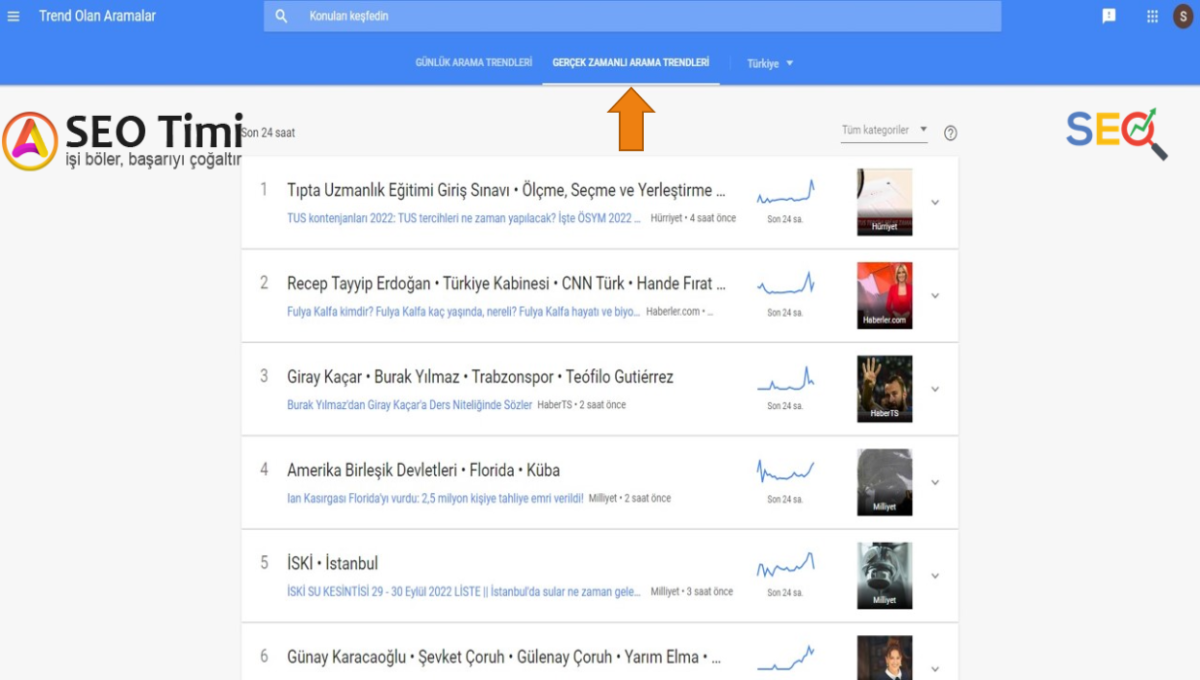
Task: Click sparkline chart in İSKİ row
Action: (785, 565)
